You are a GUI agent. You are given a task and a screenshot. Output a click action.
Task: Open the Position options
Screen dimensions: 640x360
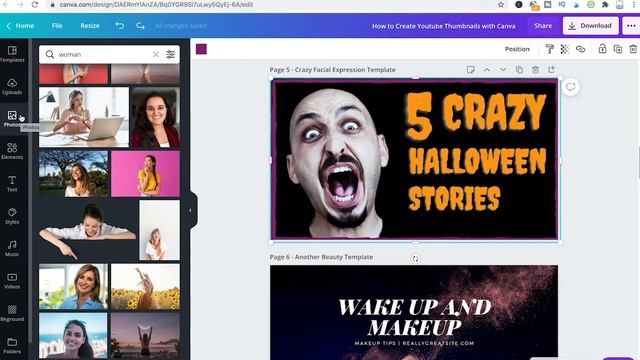(x=517, y=49)
